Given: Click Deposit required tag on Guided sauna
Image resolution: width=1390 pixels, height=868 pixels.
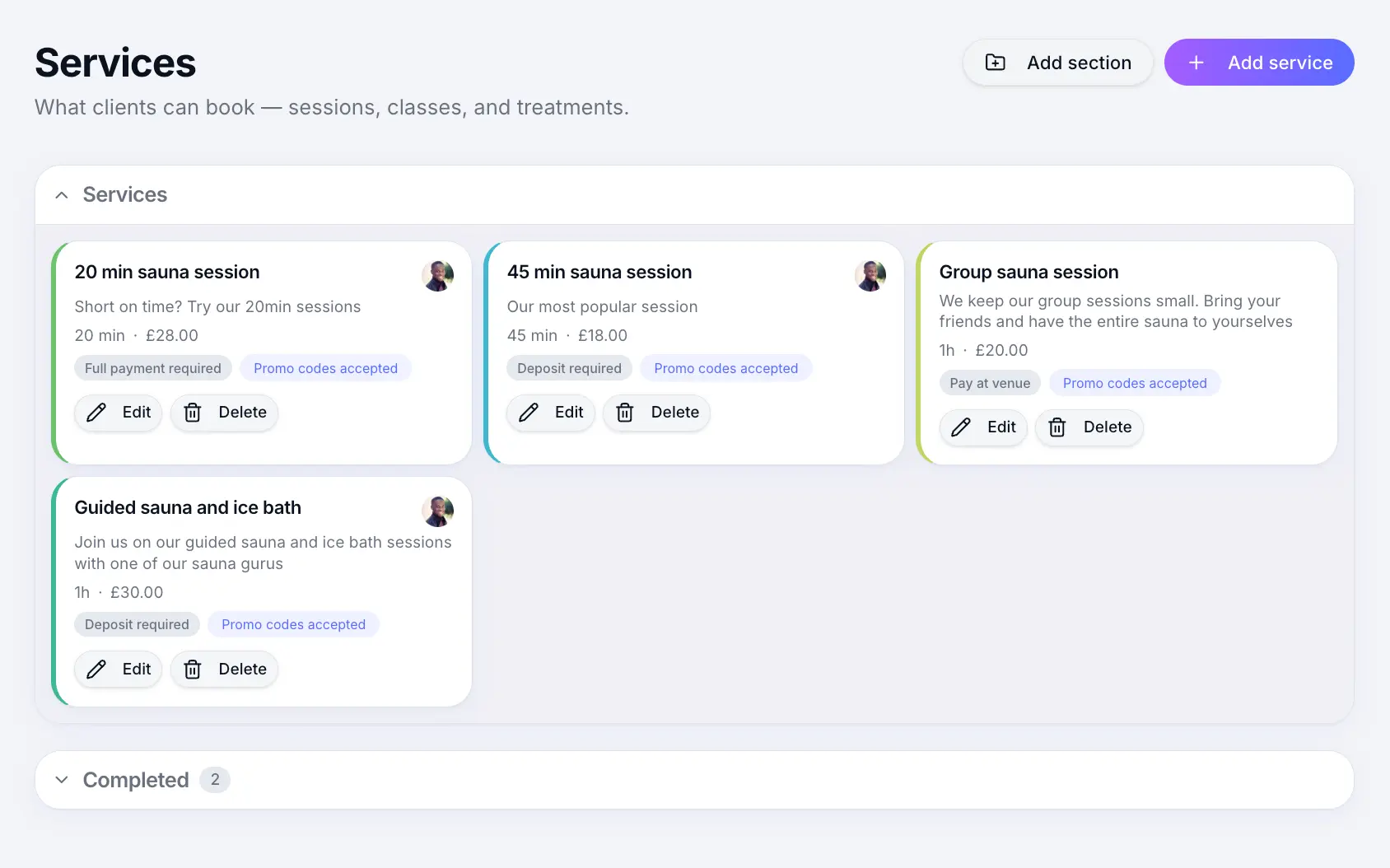Looking at the screenshot, I should (x=137, y=624).
